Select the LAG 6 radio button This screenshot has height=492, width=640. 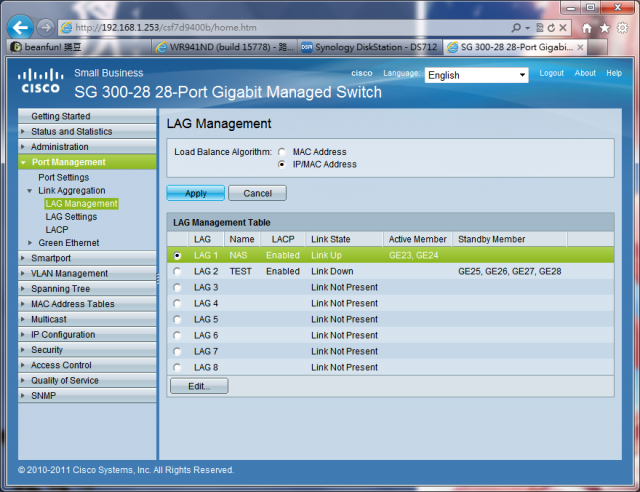177,336
